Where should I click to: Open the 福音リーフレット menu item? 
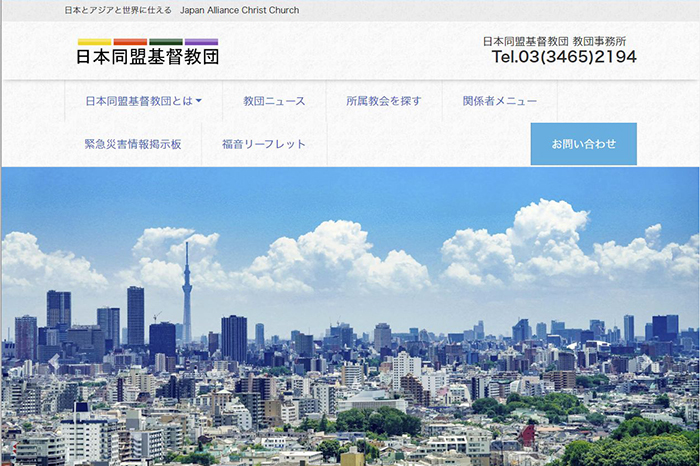tap(264, 144)
